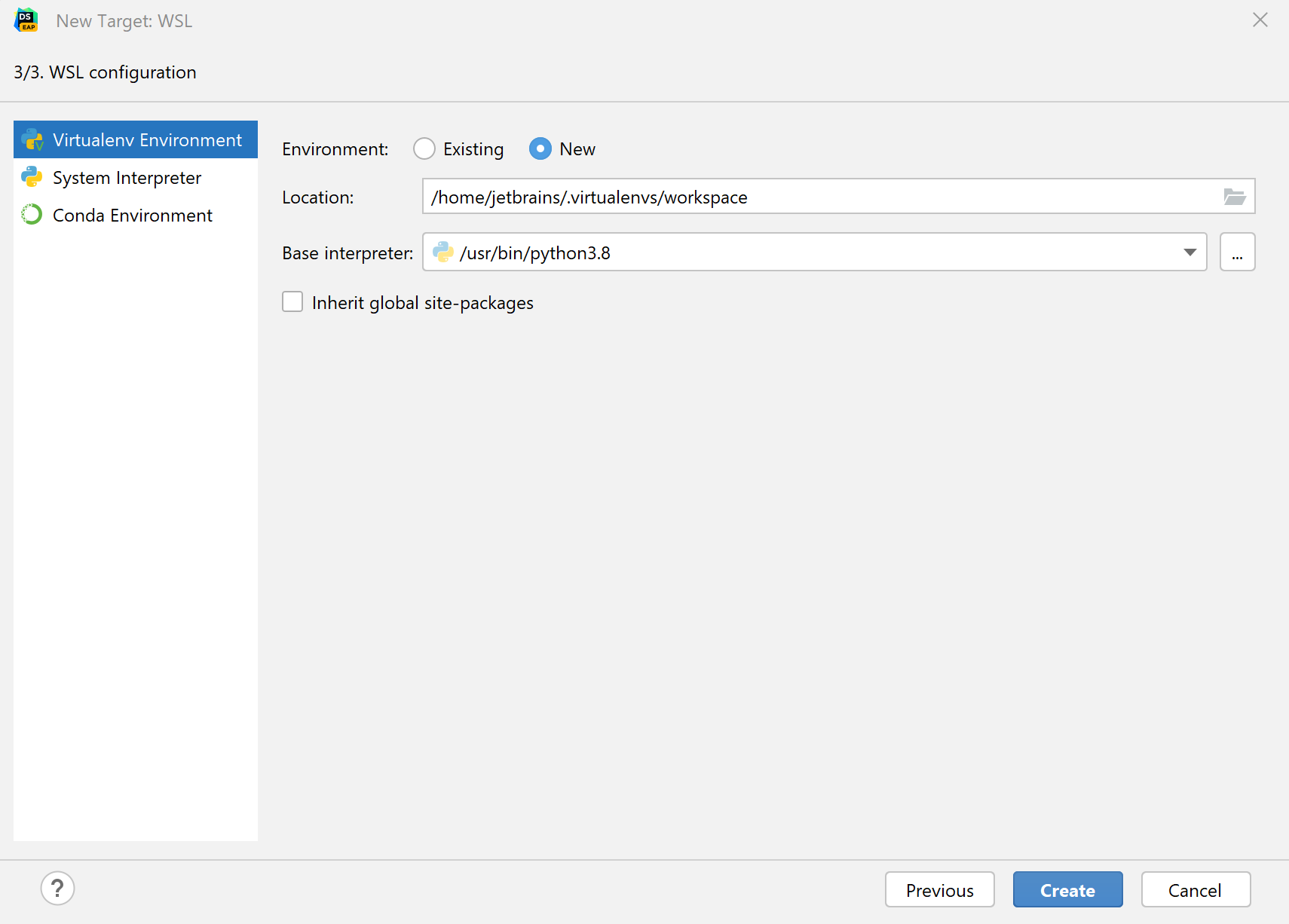Viewport: 1289px width, 924px height.
Task: Click the Python icon next to System Interpreter
Action: [32, 177]
